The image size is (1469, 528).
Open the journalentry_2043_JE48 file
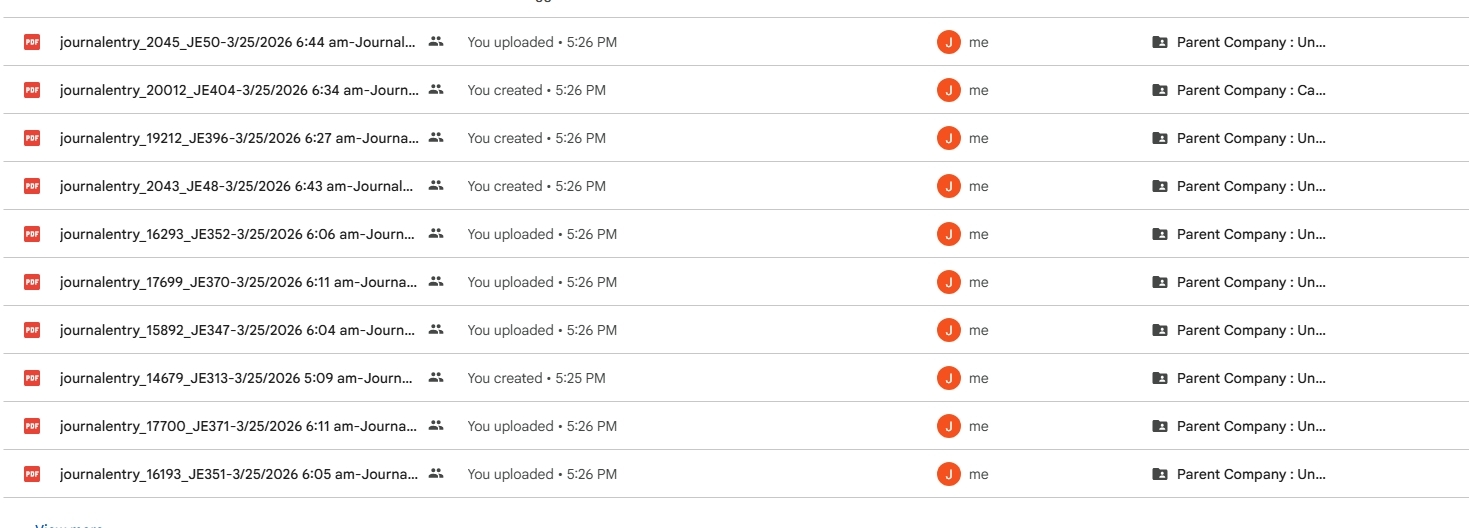pyautogui.click(x=236, y=186)
